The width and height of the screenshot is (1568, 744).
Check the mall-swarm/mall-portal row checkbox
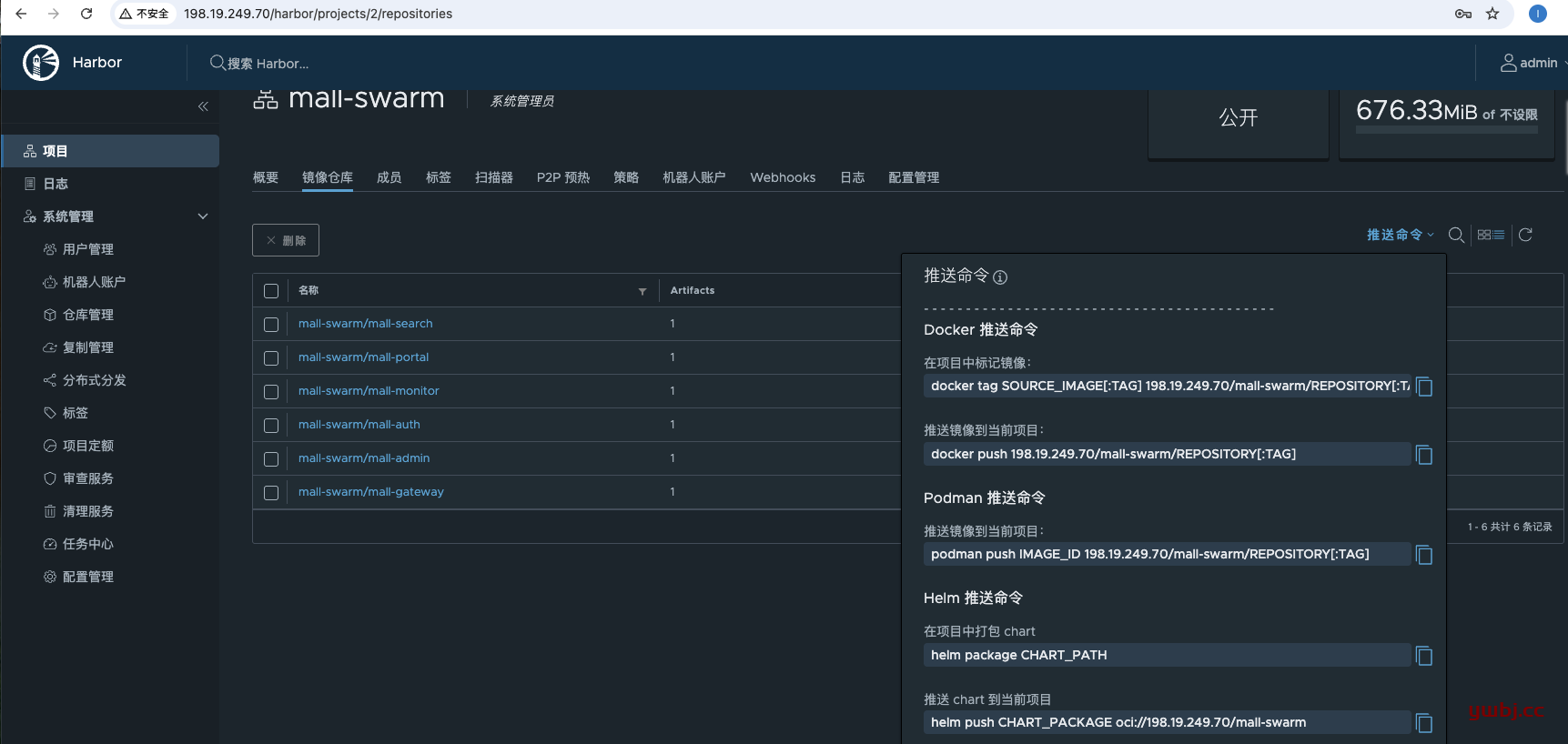271,358
